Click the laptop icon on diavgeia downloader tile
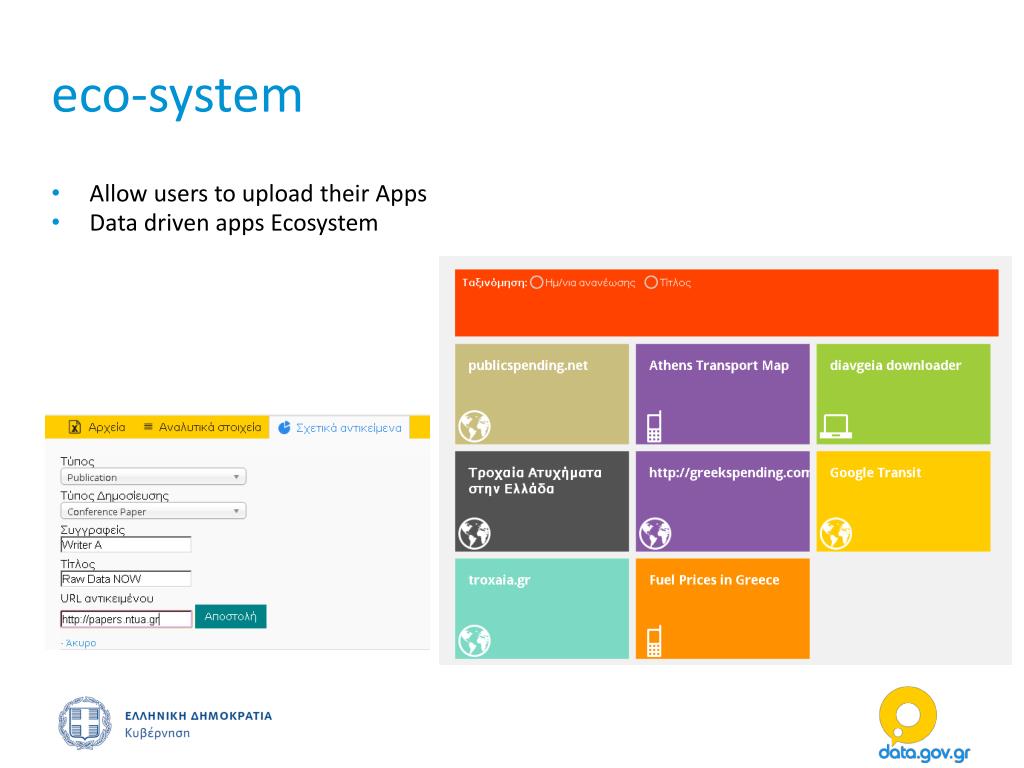The width and height of the screenshot is (1024, 768). (835, 427)
